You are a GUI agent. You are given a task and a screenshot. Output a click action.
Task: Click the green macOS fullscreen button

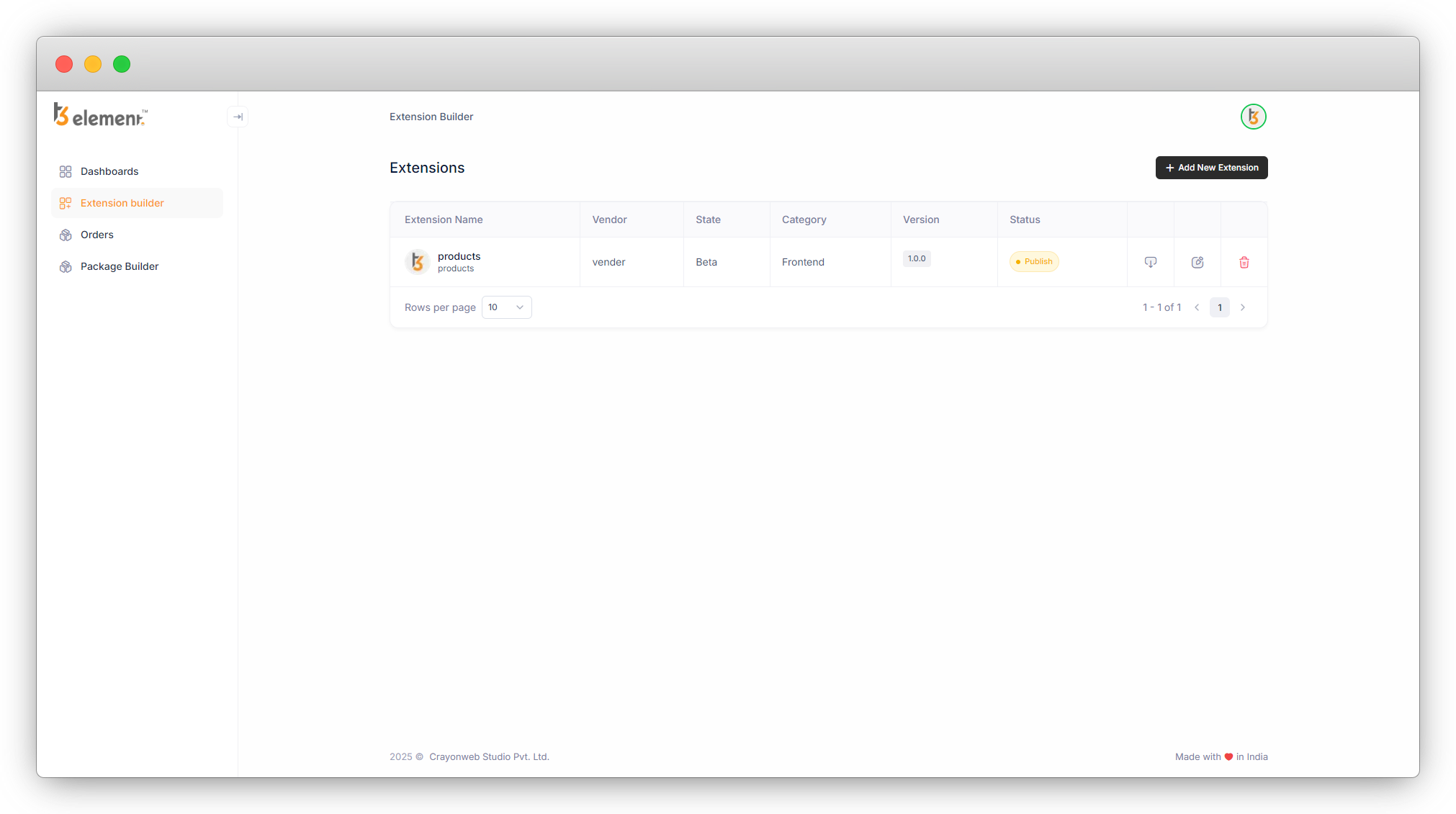122,64
